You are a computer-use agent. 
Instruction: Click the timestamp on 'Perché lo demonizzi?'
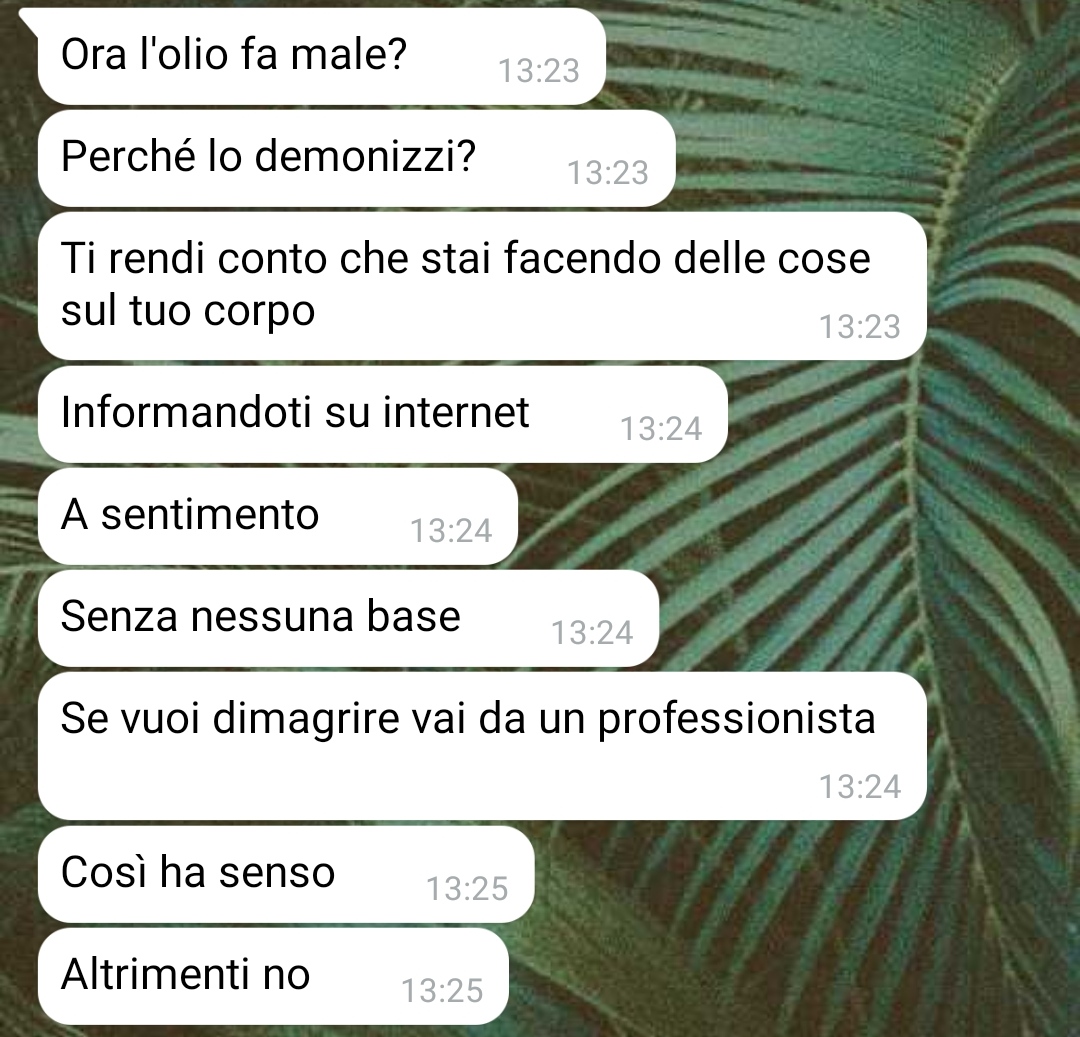608,173
